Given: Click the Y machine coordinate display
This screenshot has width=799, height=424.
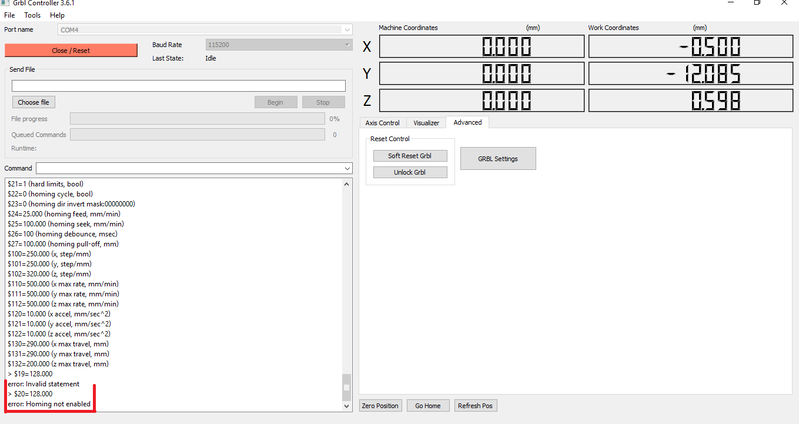Looking at the screenshot, I should (482, 74).
